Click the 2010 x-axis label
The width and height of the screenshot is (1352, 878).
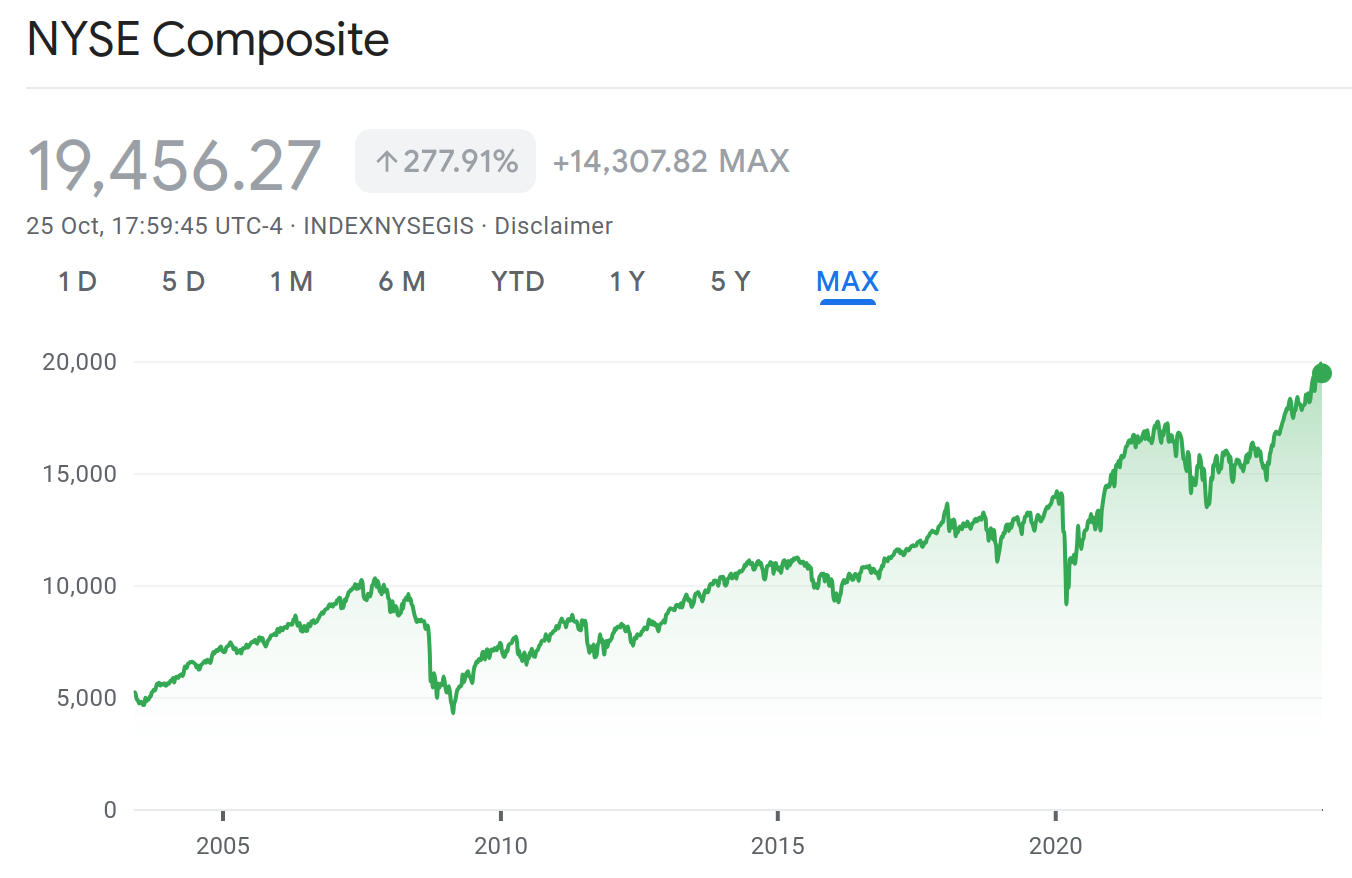501,846
